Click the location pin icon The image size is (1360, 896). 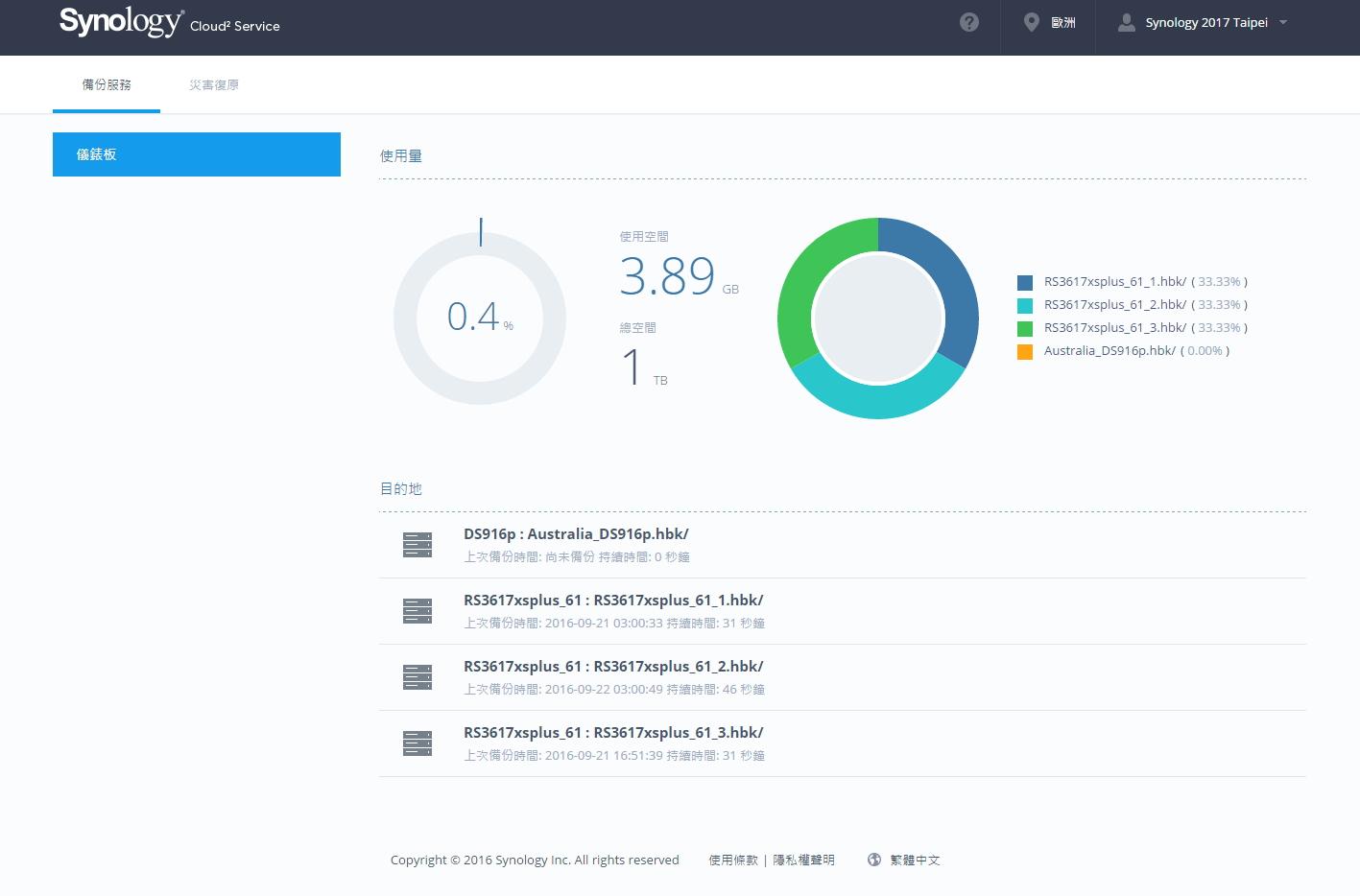(1031, 22)
